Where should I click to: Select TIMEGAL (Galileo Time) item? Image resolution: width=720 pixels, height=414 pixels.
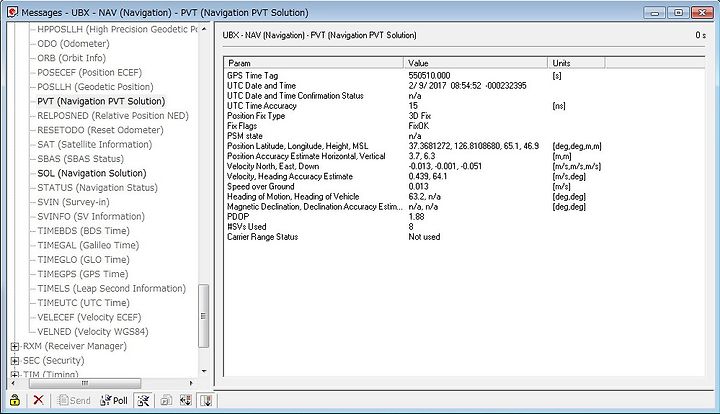[x=88, y=245]
